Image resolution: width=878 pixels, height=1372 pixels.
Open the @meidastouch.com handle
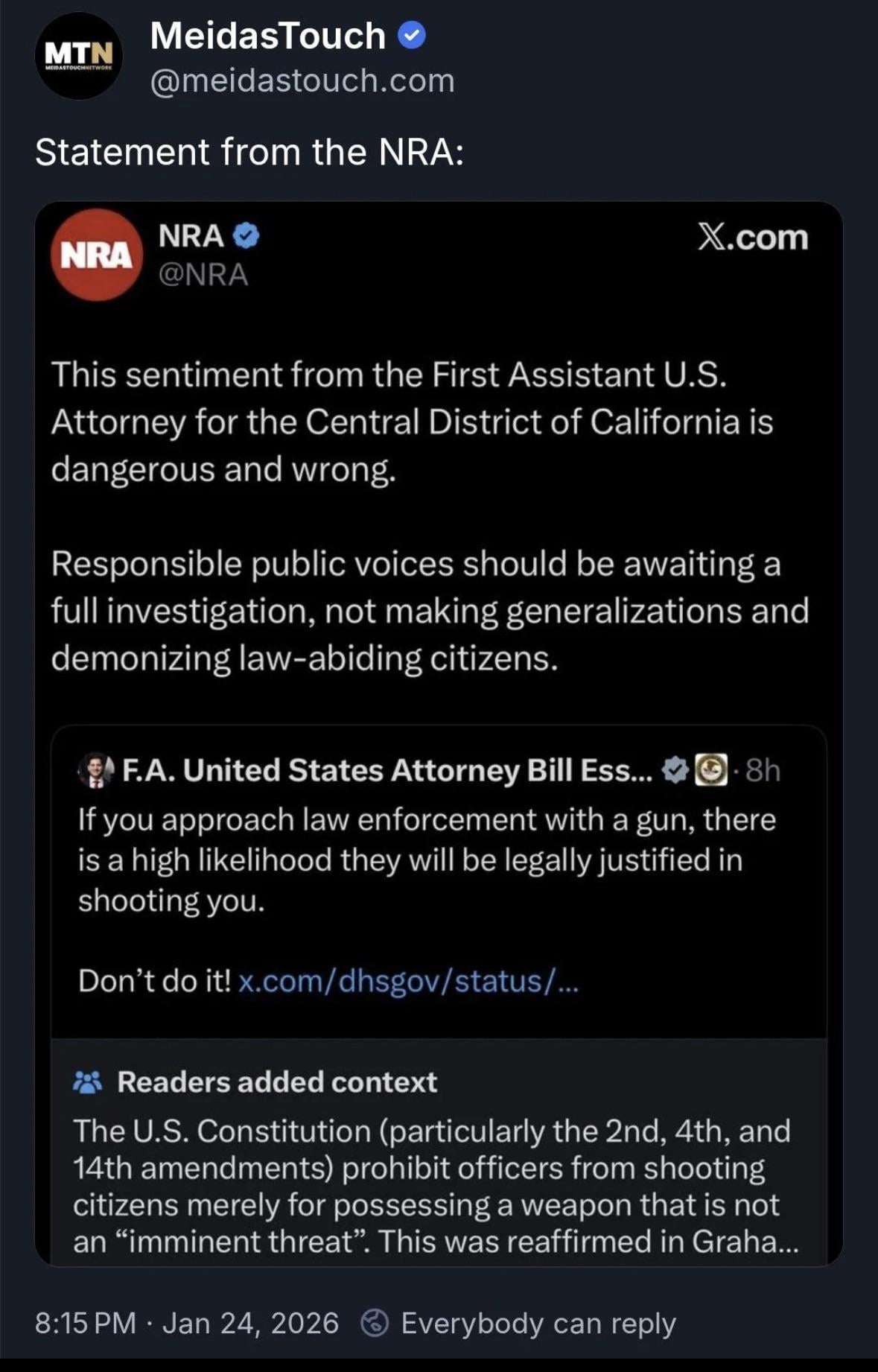tap(302, 80)
